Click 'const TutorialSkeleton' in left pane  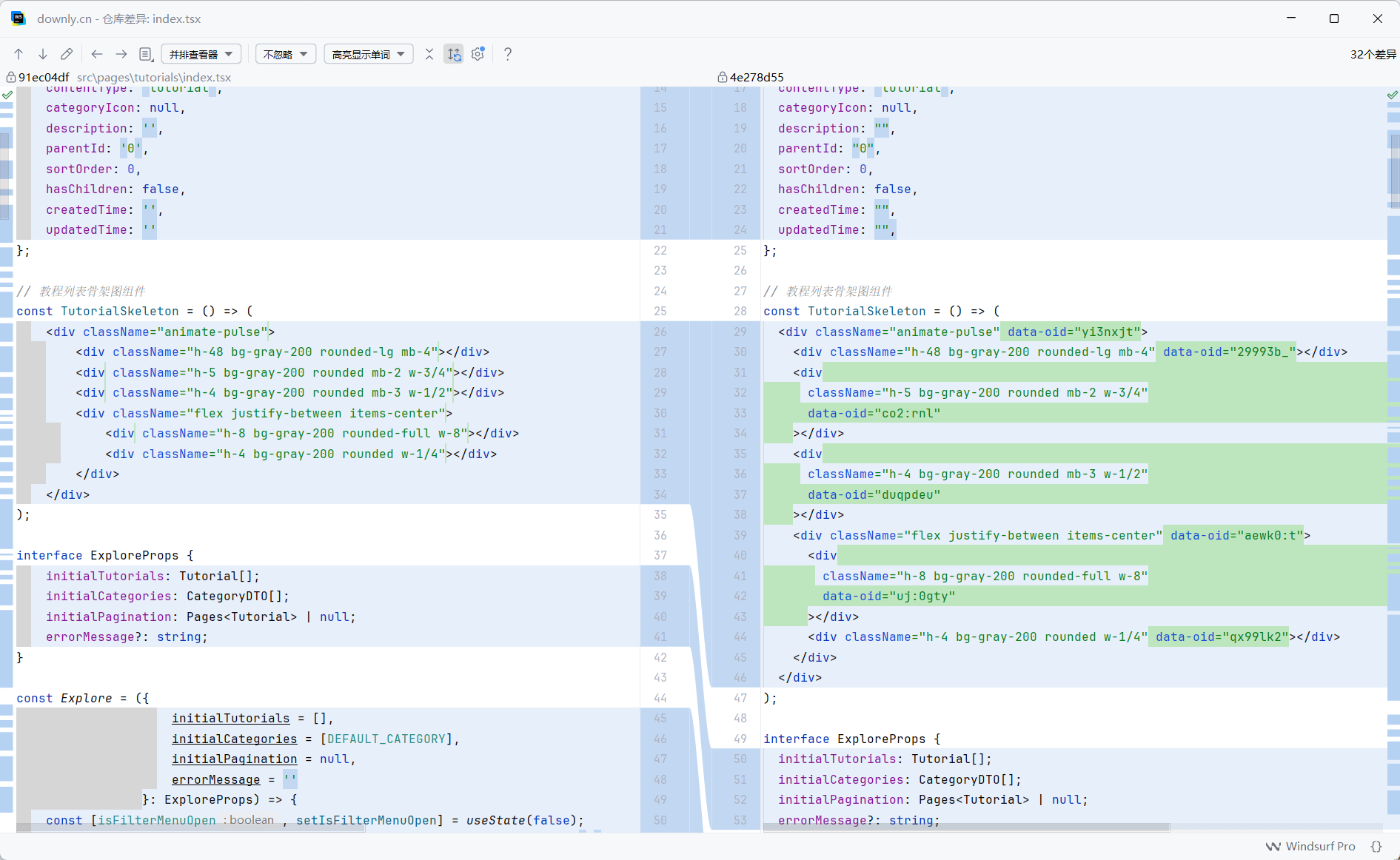pyautogui.click(x=98, y=312)
